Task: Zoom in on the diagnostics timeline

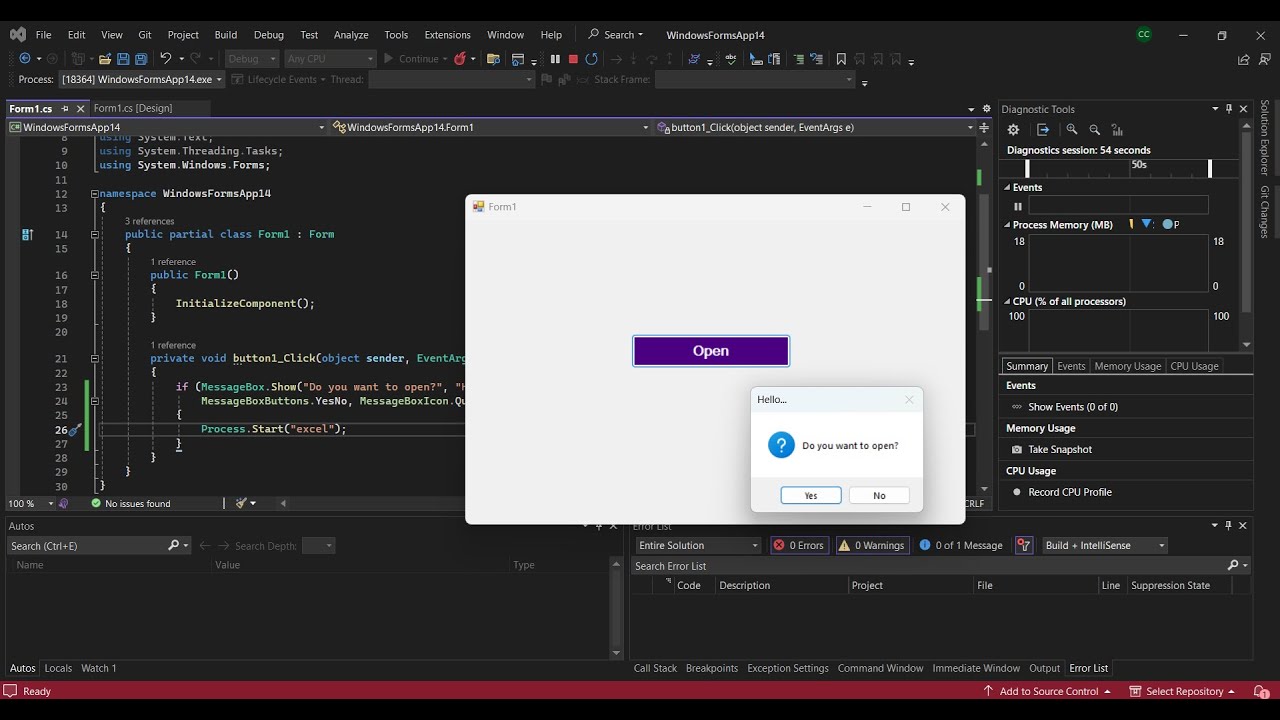Action: [x=1072, y=130]
